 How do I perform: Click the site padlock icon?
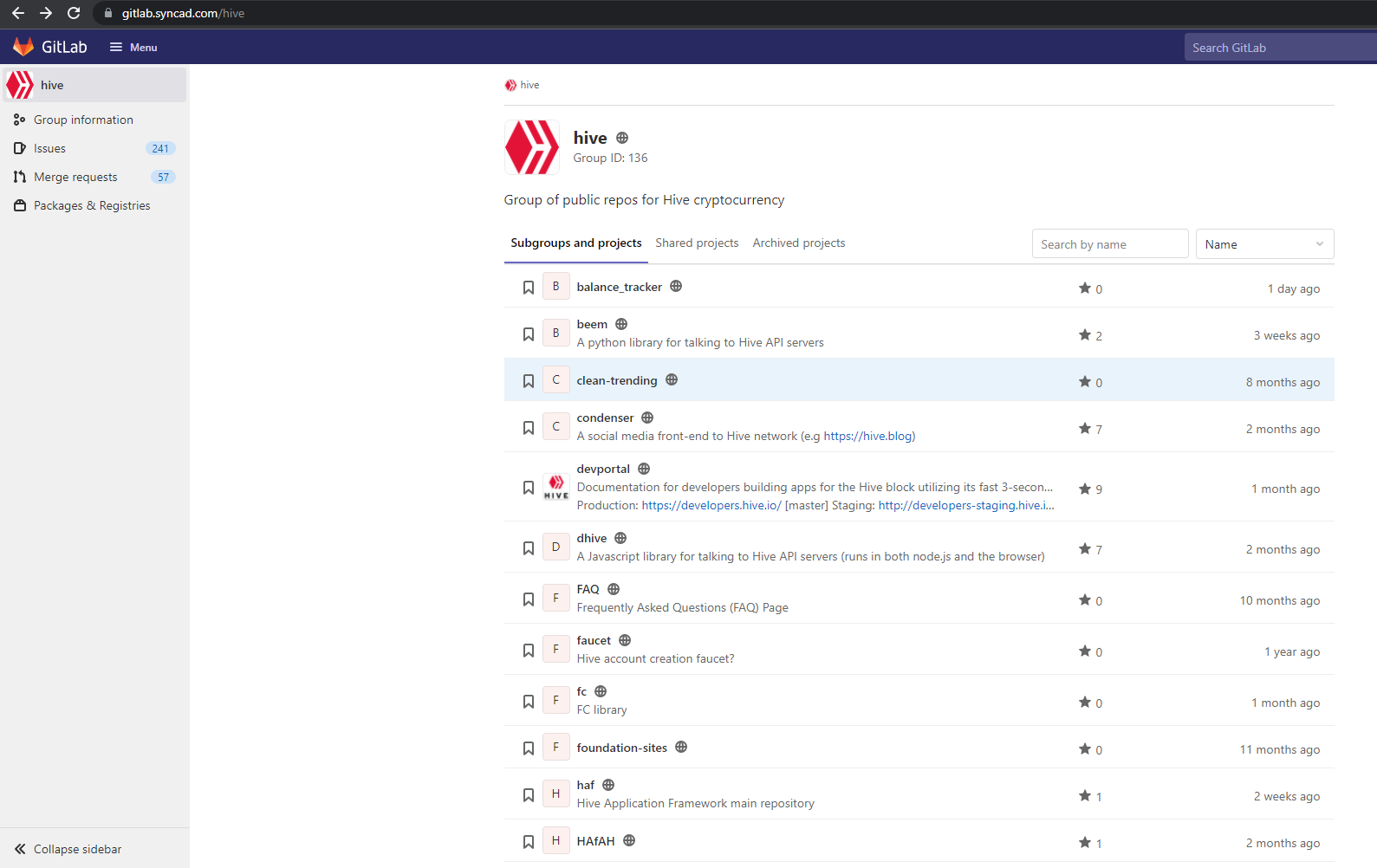click(x=108, y=13)
